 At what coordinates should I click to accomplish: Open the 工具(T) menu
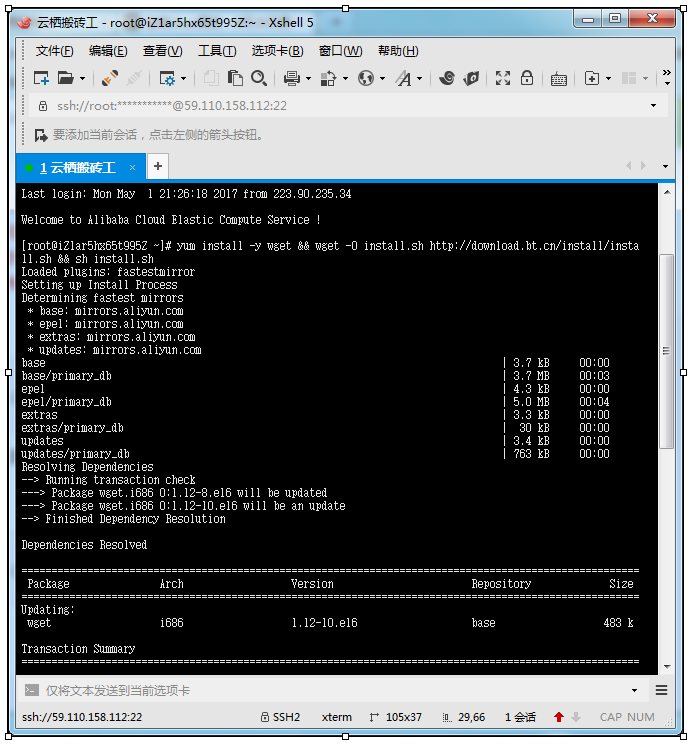click(217, 51)
